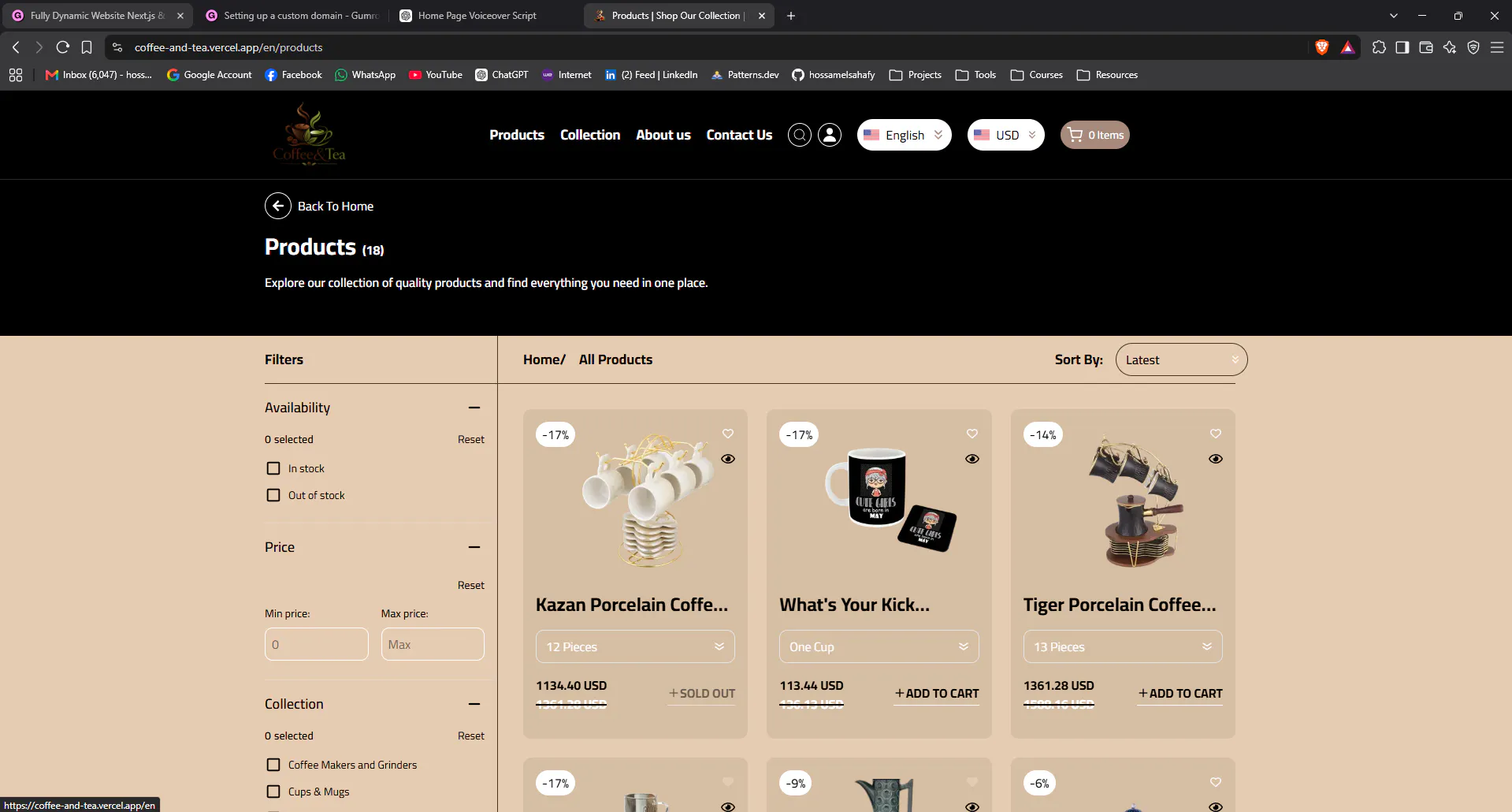This screenshot has height=812, width=1512.
Task: Bookmark this page icon
Action: pyautogui.click(x=87, y=47)
